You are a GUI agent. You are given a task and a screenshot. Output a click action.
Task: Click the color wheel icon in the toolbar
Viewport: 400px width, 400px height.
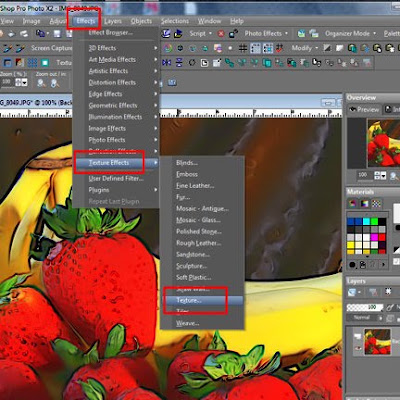[x=168, y=48]
